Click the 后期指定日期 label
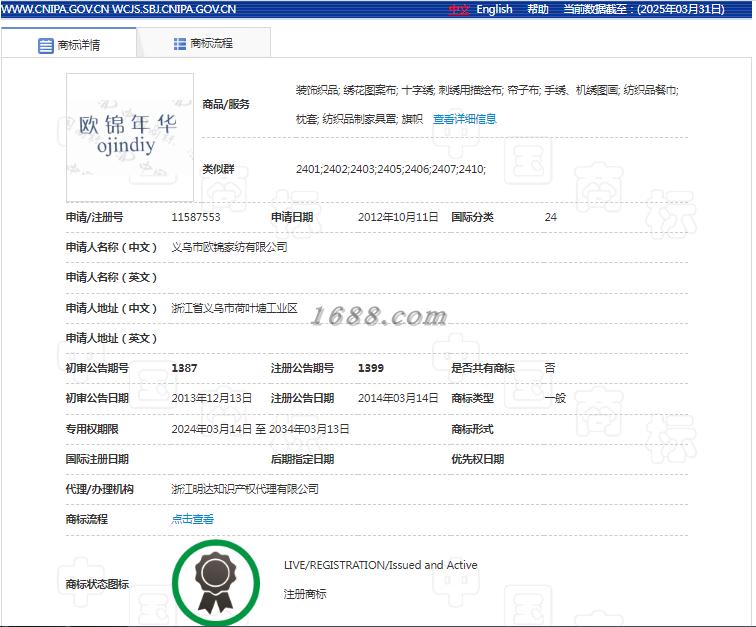The width and height of the screenshot is (756, 627). click(x=302, y=460)
